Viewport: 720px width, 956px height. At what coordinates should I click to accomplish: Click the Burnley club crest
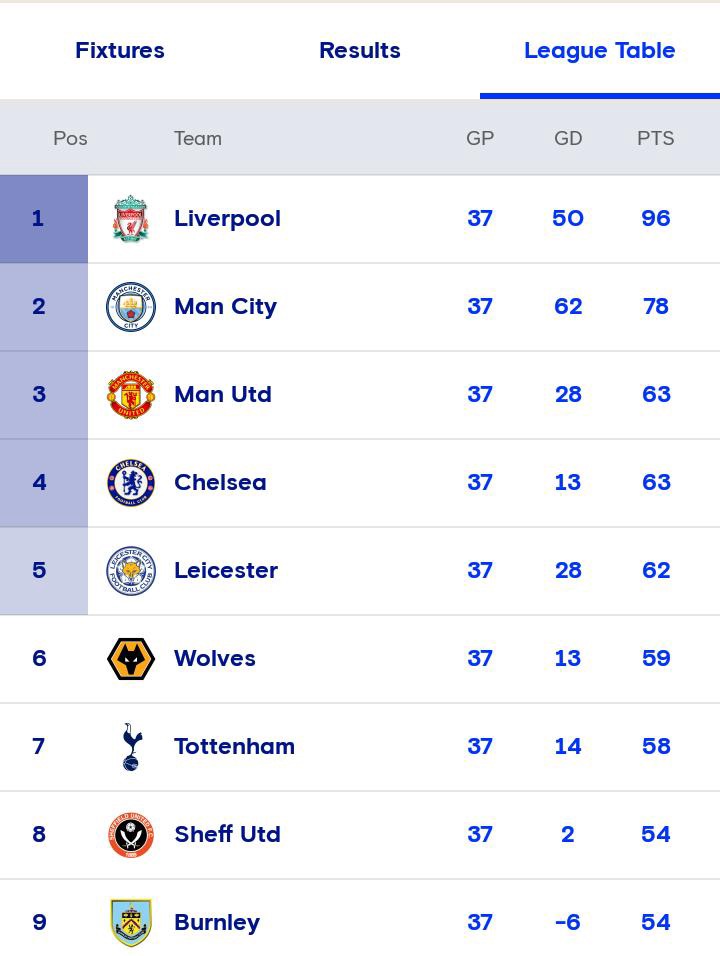coord(131,923)
